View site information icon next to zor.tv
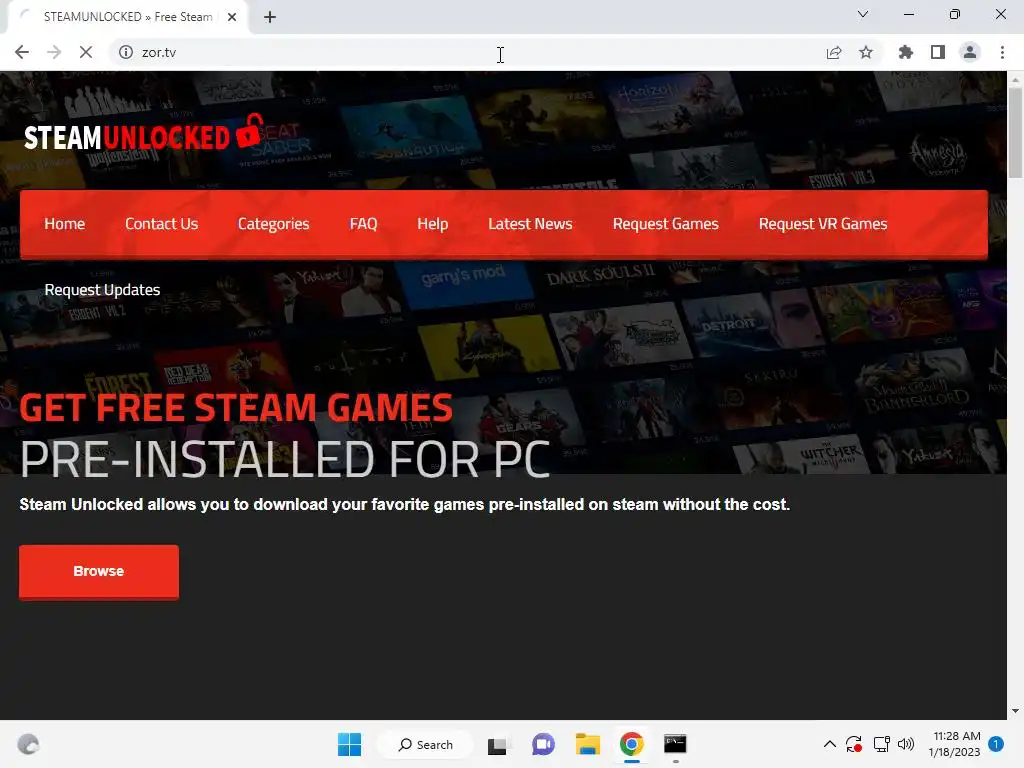The width and height of the screenshot is (1024, 768). pos(125,52)
